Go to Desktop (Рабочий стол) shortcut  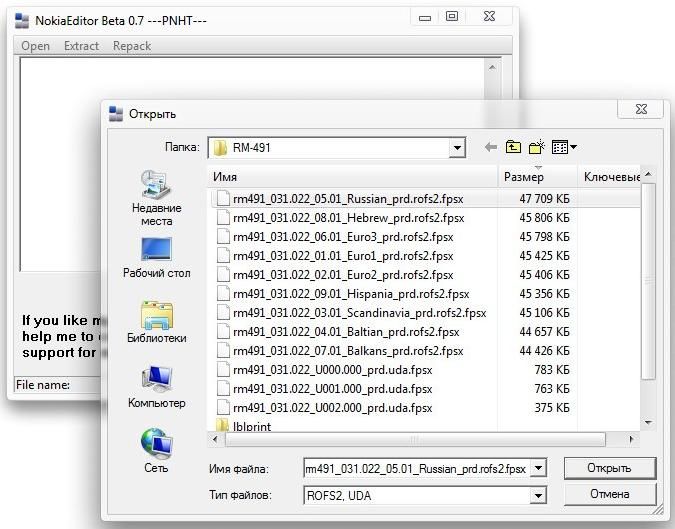[156, 257]
